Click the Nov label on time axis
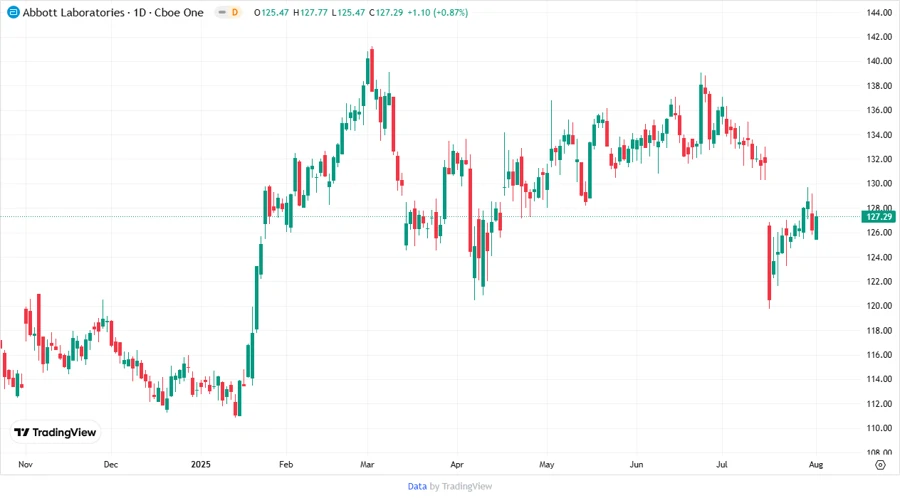The width and height of the screenshot is (900, 498). [x=25, y=464]
